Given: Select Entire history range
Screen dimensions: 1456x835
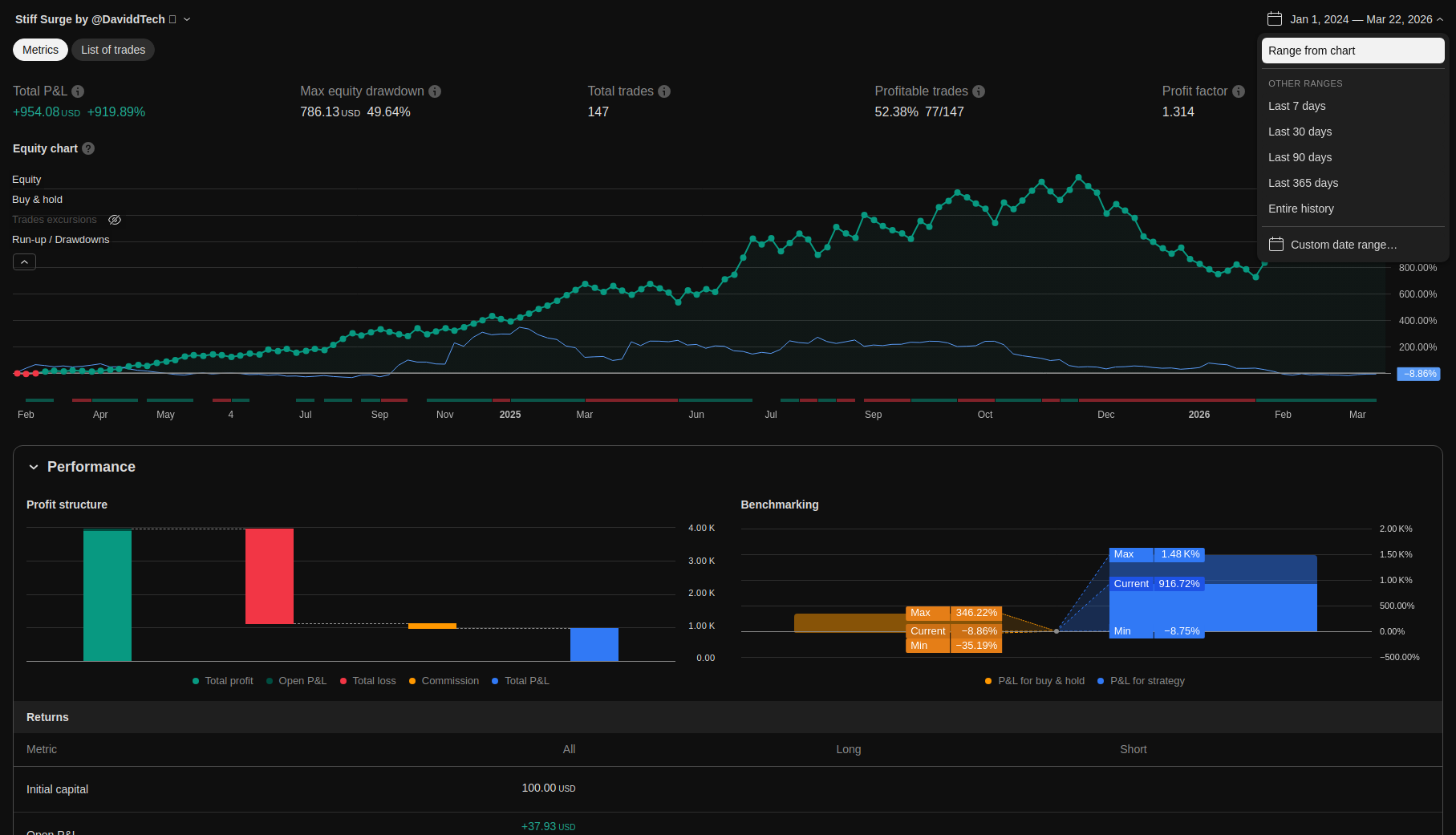Looking at the screenshot, I should click(1300, 209).
